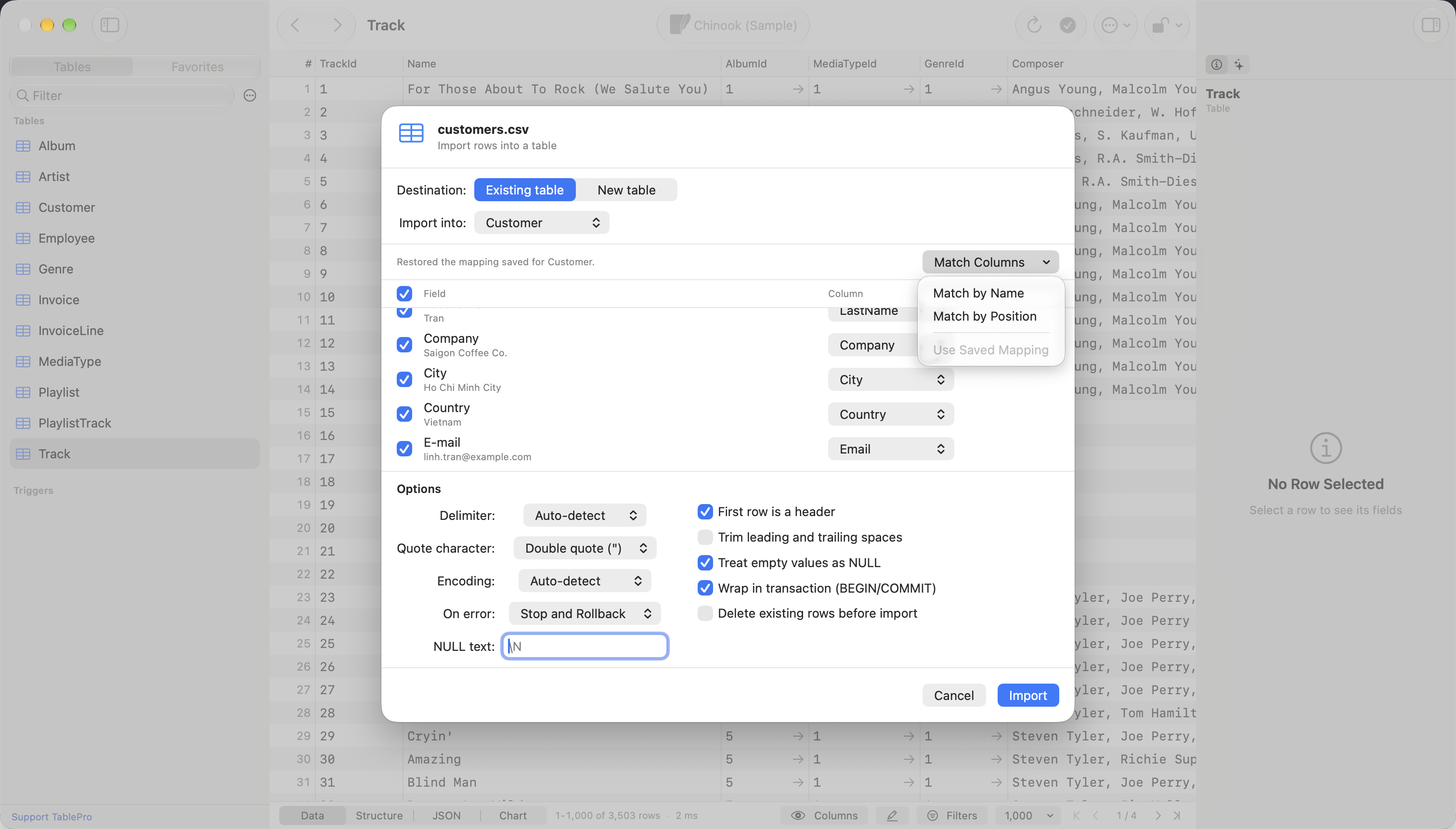Choose Match by Name menu item
This screenshot has width=1456, height=829.
(x=978, y=293)
